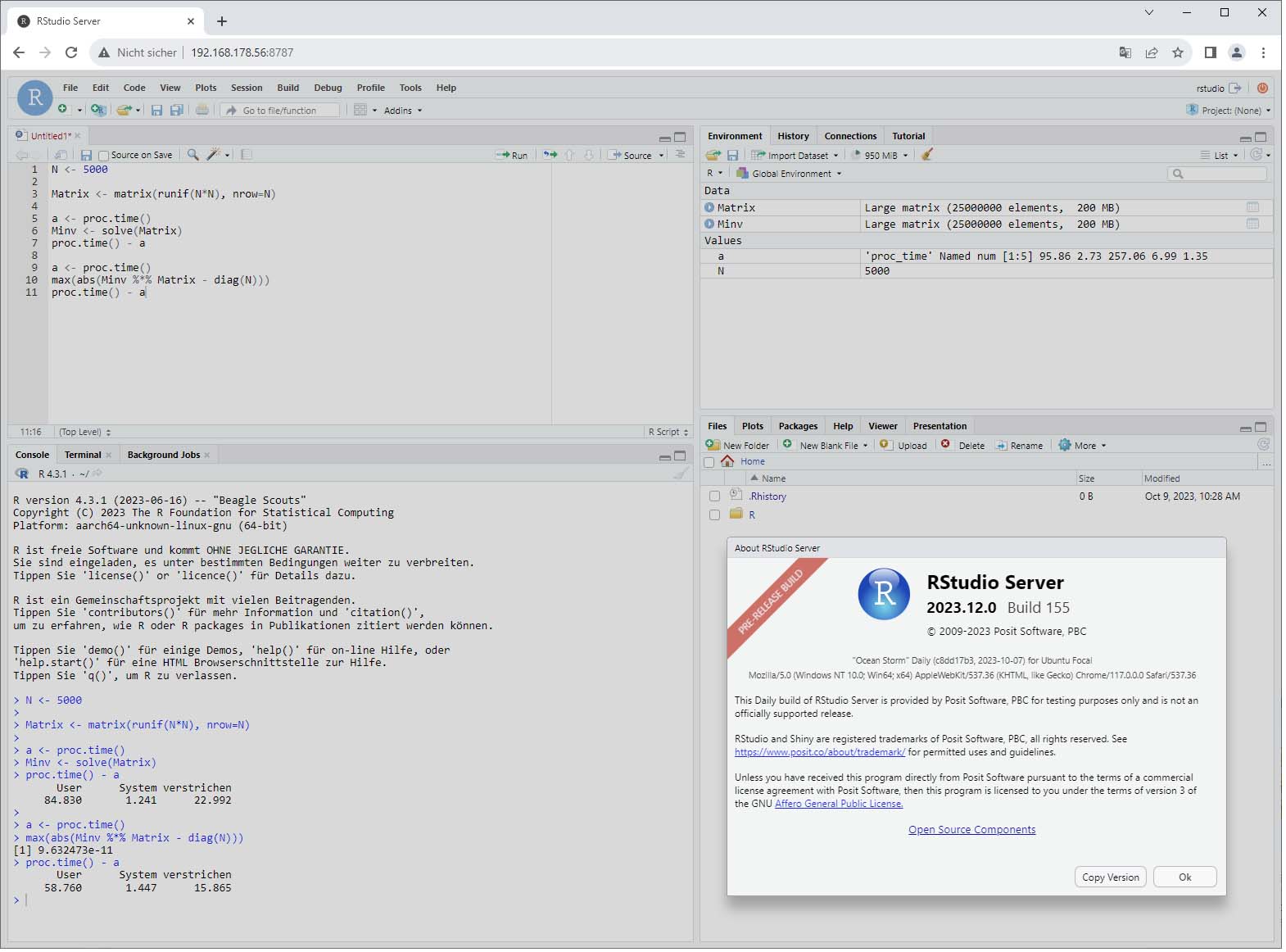This screenshot has height=952, width=1286.
Task: Click the quit session power icon
Action: (x=1262, y=88)
